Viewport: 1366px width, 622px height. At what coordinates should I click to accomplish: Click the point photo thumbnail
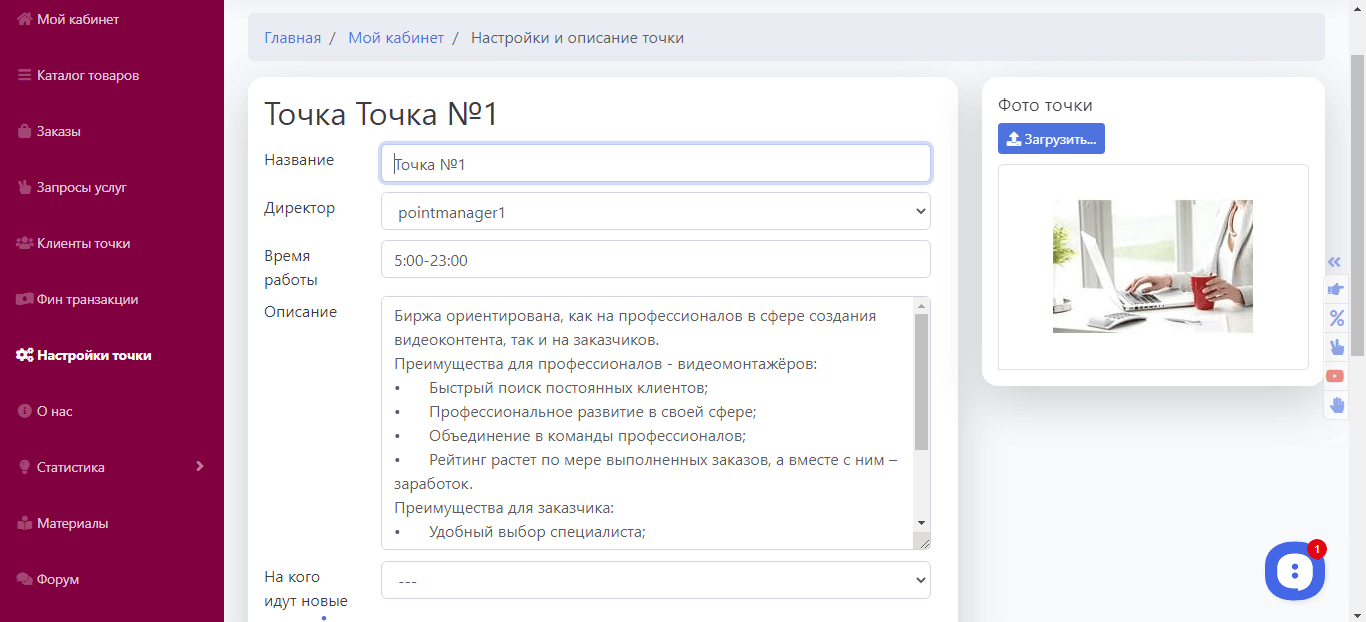[x=1152, y=266]
